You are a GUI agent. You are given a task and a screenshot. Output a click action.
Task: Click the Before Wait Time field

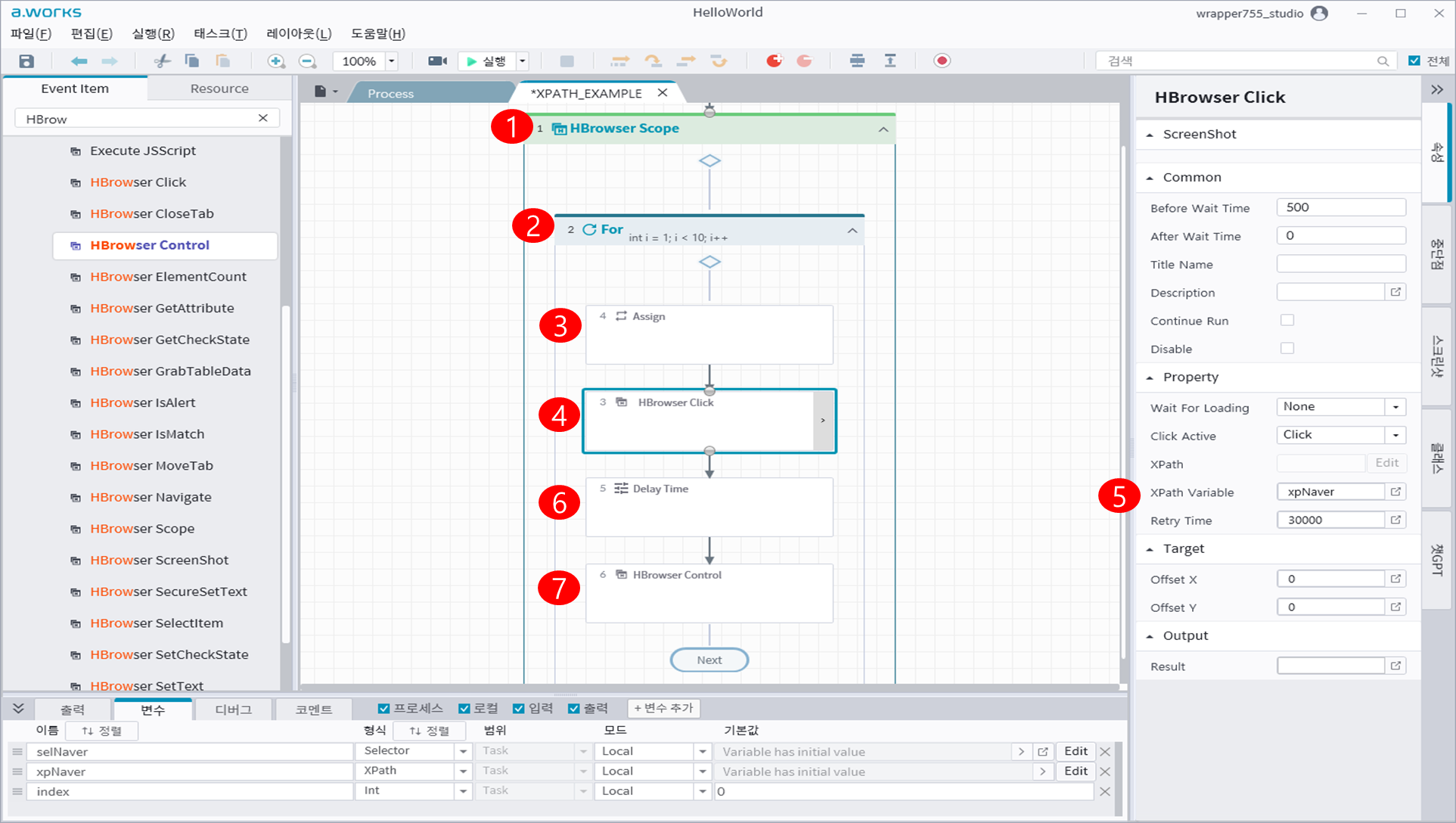tap(1340, 207)
